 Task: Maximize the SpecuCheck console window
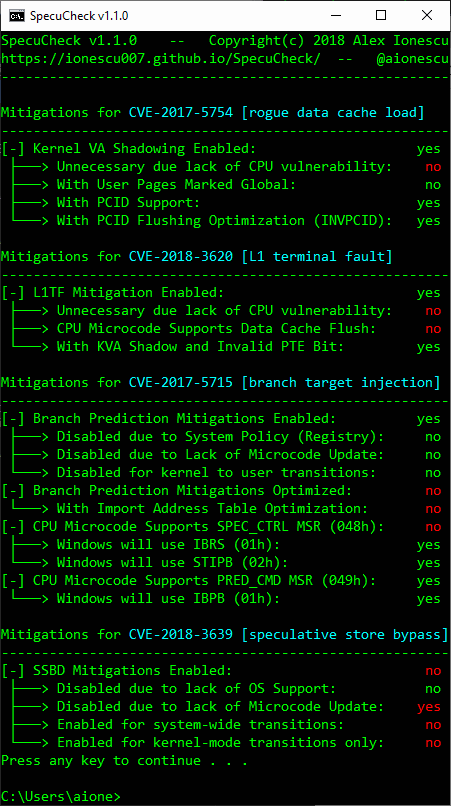point(381,15)
